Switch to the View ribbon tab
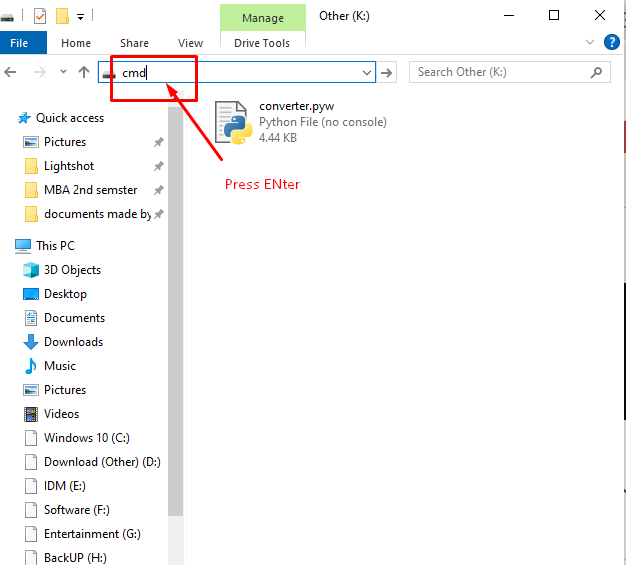Screen dimensions: 626x565 [190, 43]
